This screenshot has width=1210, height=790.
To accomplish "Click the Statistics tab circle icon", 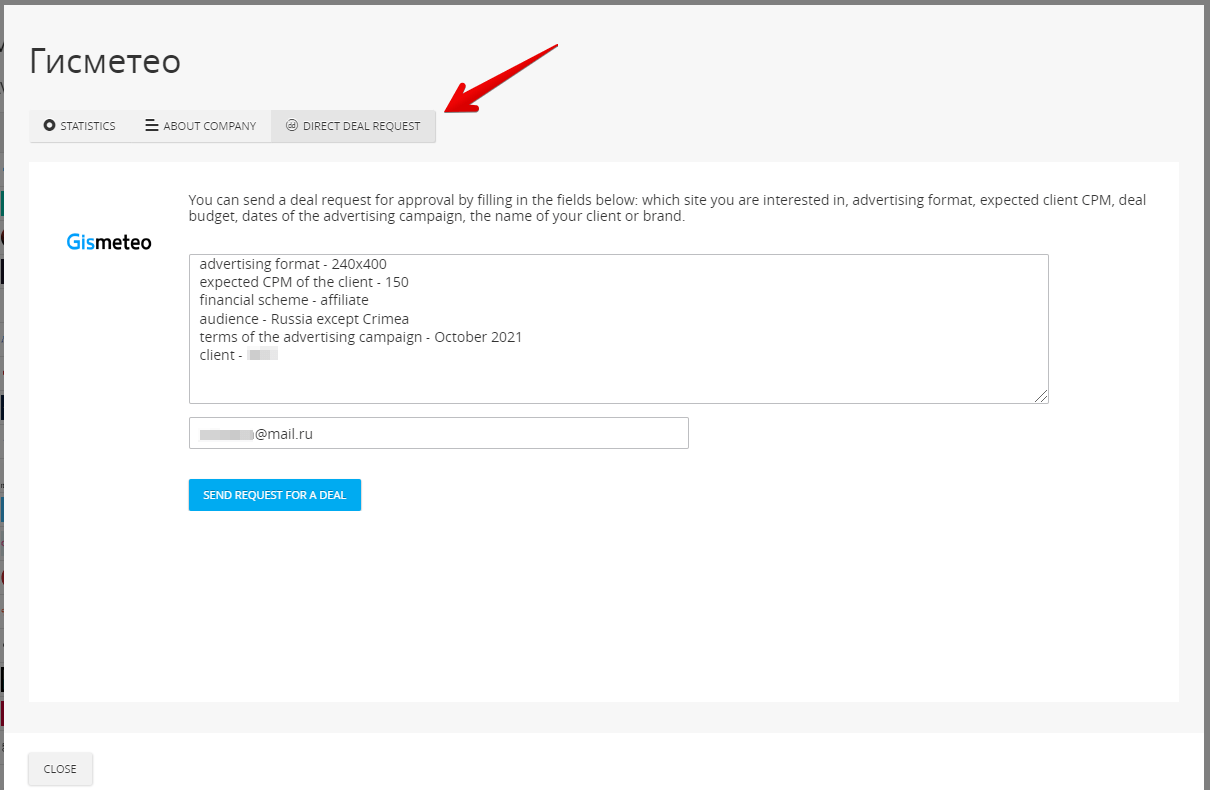I will click(x=49, y=126).
